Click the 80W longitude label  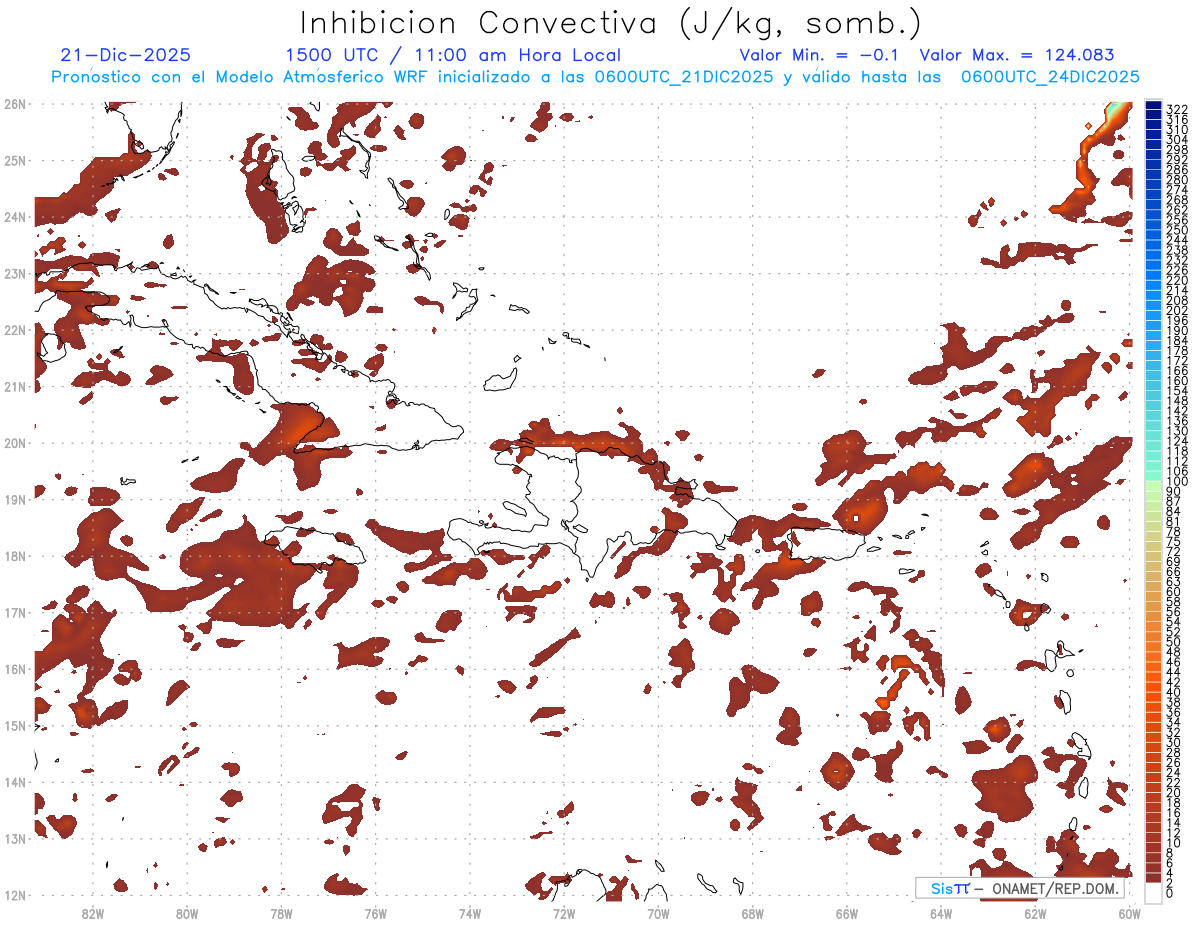coord(186,912)
